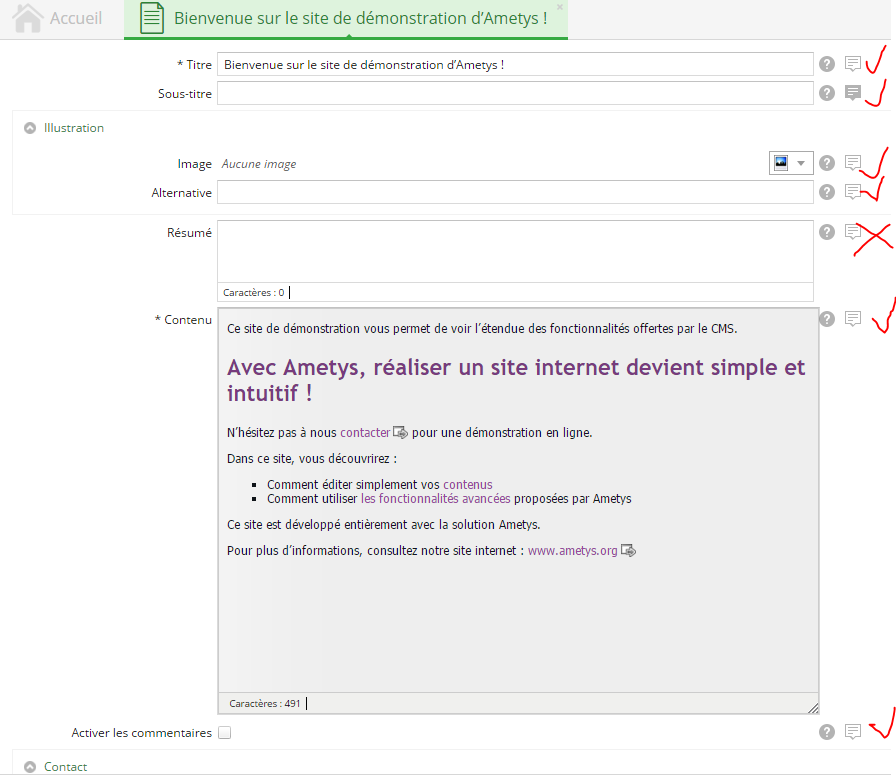
Task: Show help for the Alternative field
Action: click(x=827, y=192)
